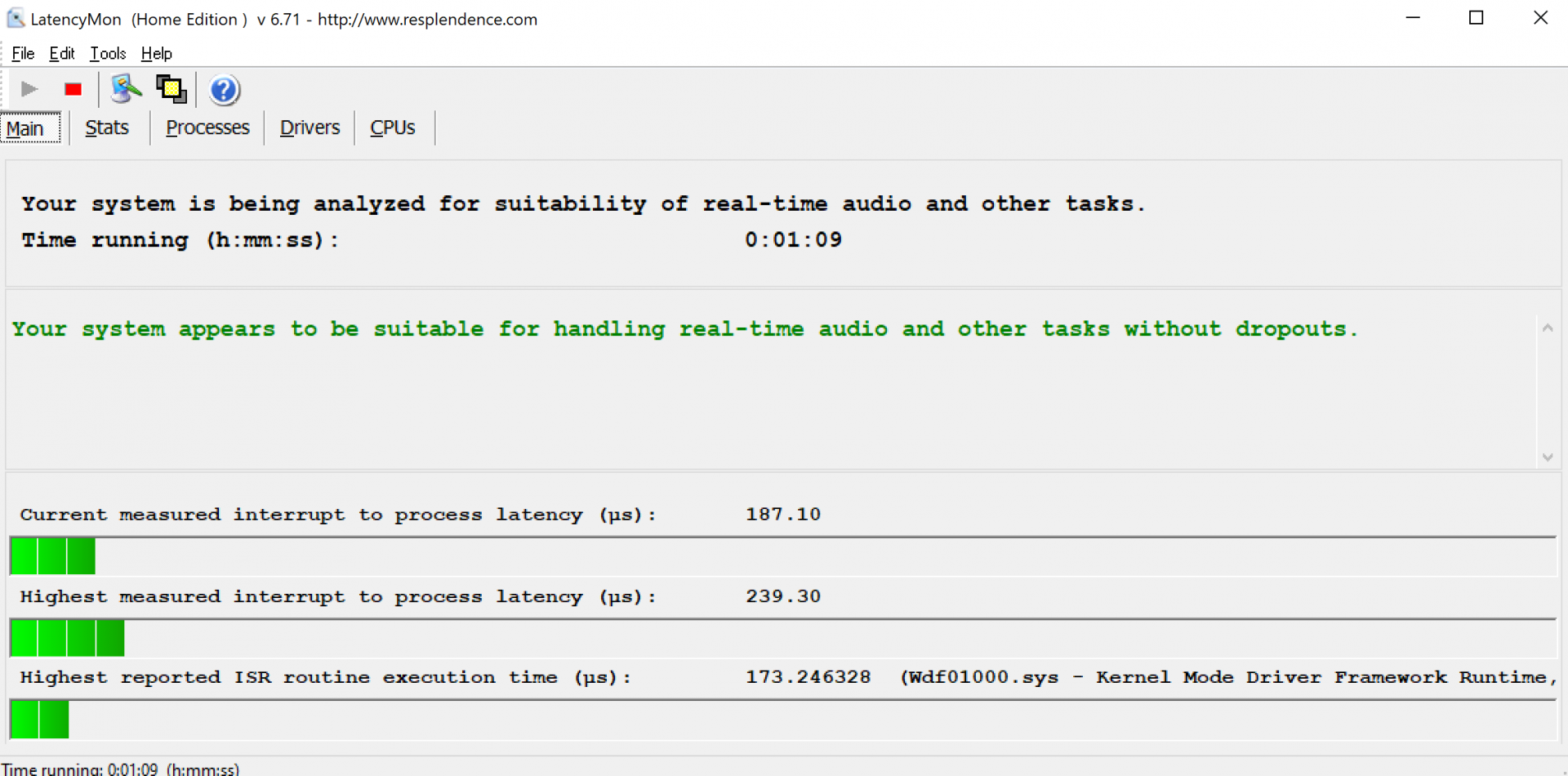Open help via the blue question mark icon
The width and height of the screenshot is (1568, 776).
[224, 90]
